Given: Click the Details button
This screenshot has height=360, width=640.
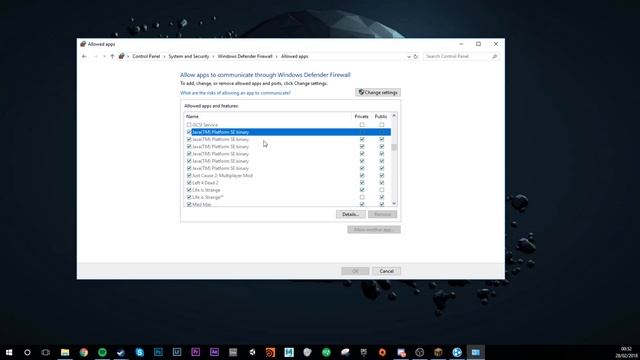Looking at the screenshot, I should (351, 214).
